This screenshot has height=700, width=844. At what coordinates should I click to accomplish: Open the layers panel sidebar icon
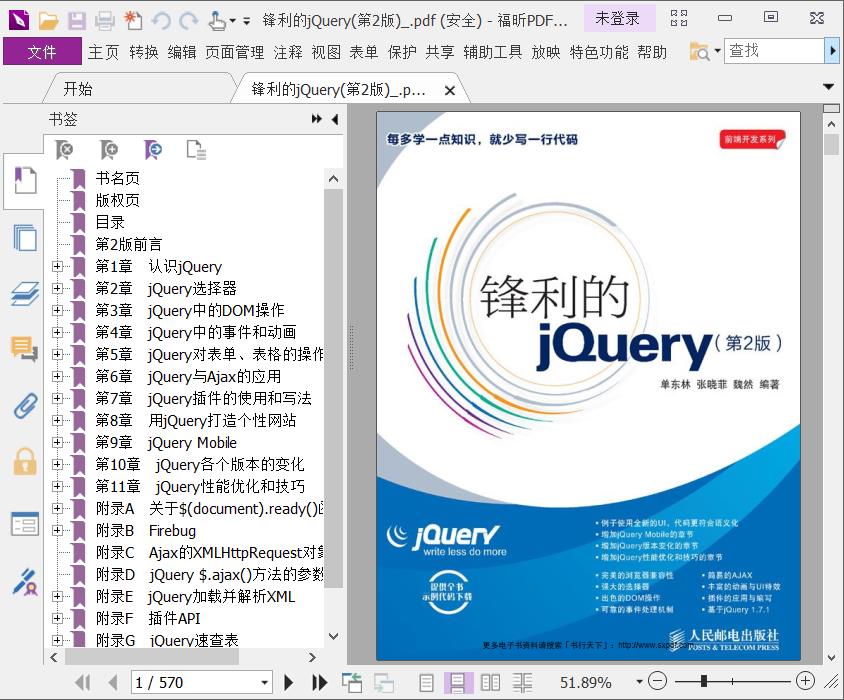point(25,293)
